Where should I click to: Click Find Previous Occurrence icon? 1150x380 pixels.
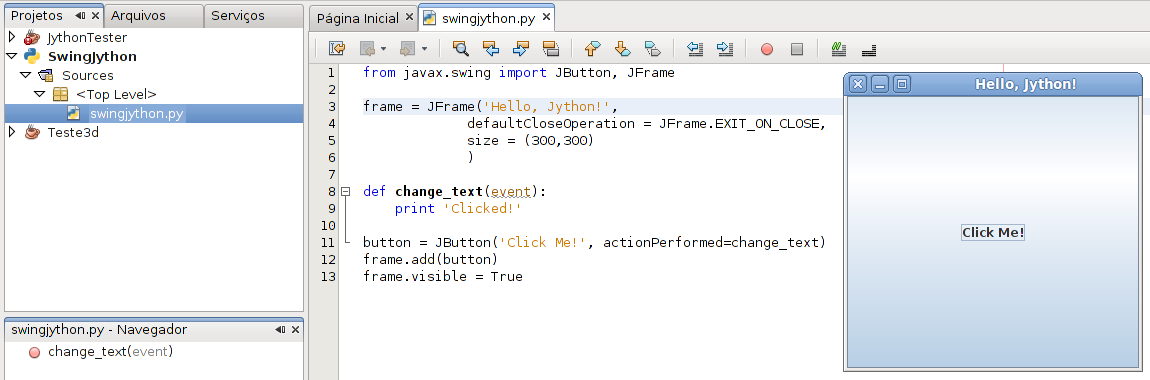click(491, 49)
